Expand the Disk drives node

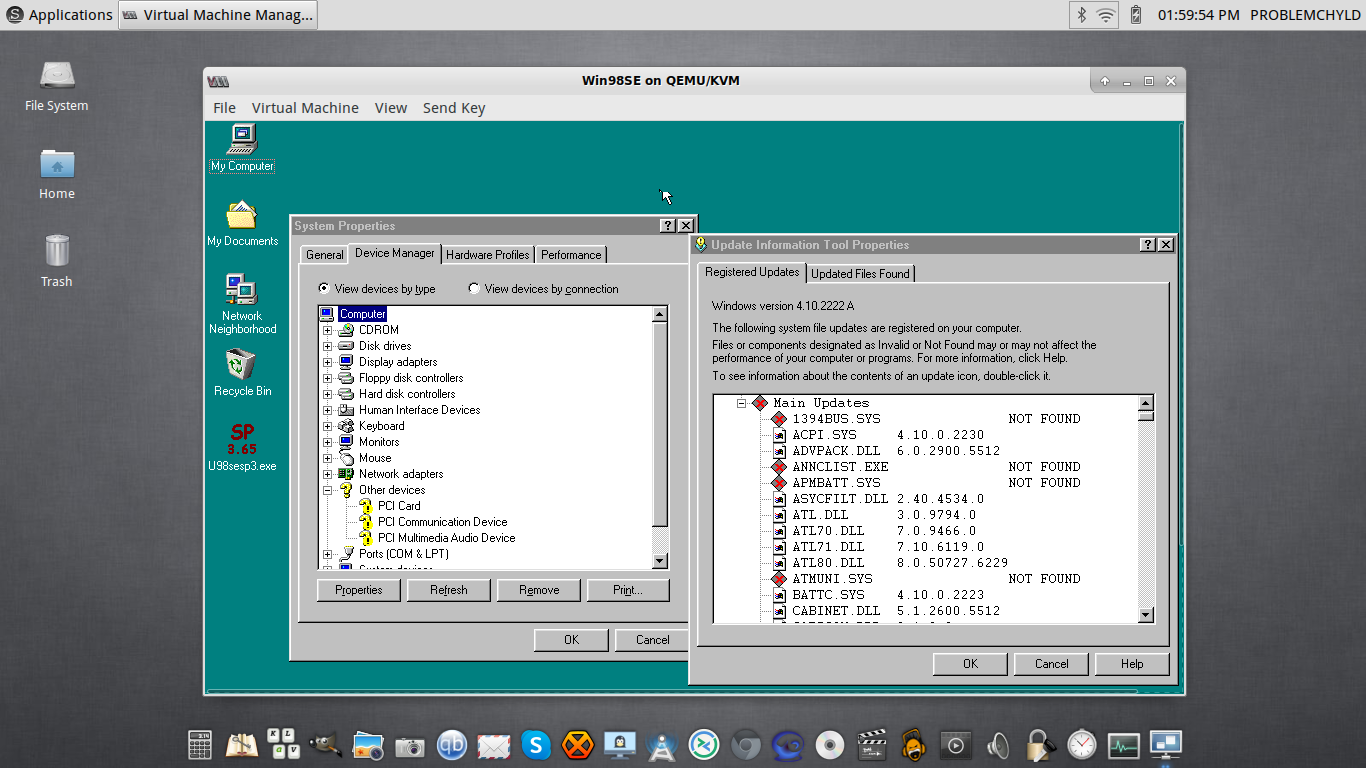(327, 346)
